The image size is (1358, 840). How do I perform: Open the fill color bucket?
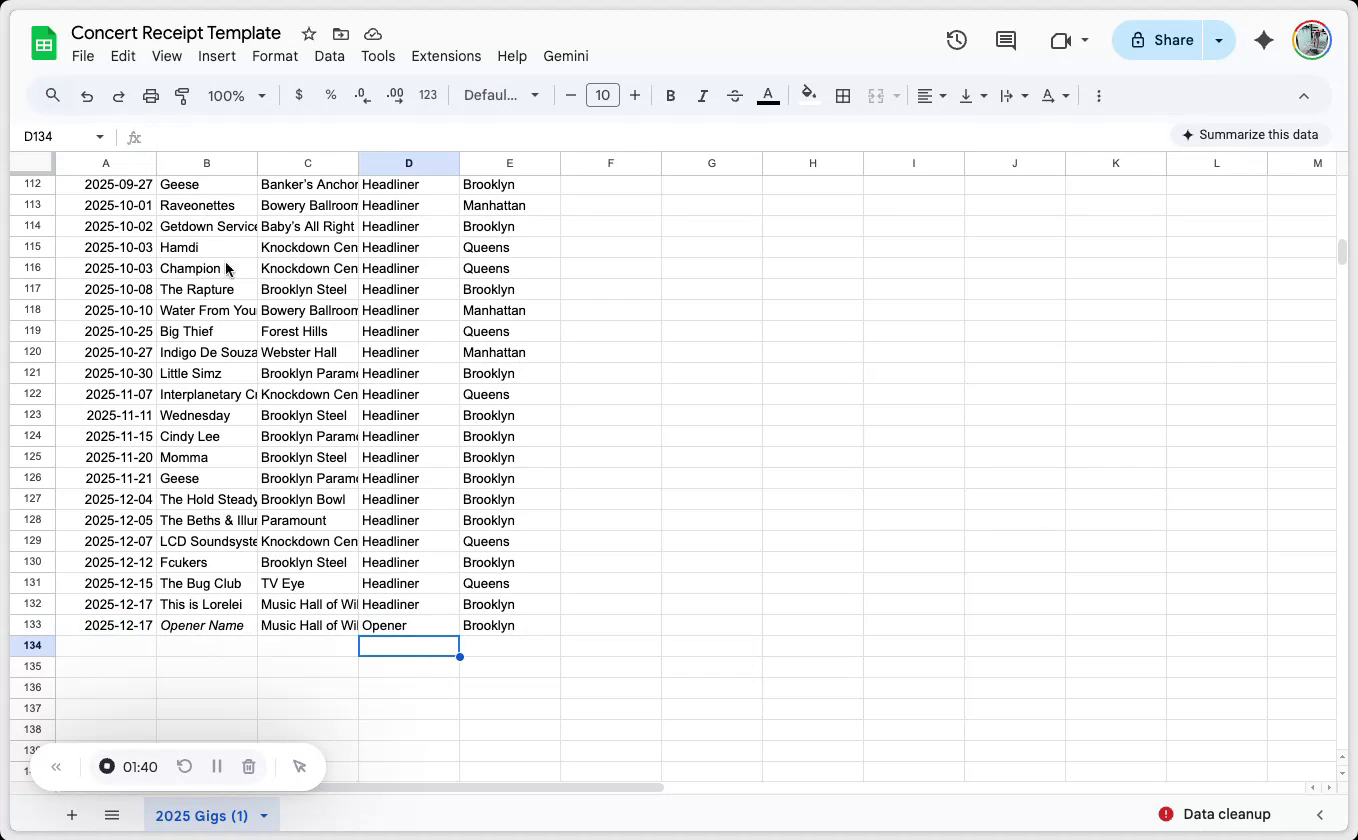(809, 95)
